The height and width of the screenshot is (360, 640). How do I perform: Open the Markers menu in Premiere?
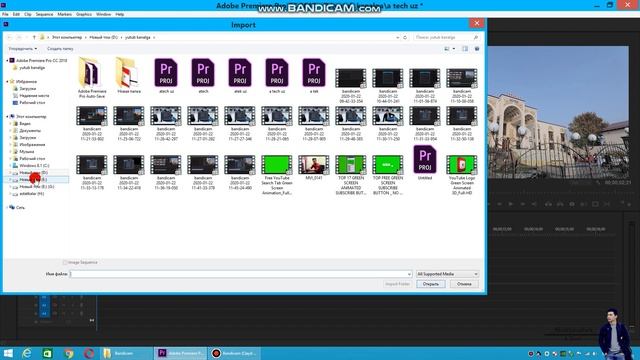(64, 14)
